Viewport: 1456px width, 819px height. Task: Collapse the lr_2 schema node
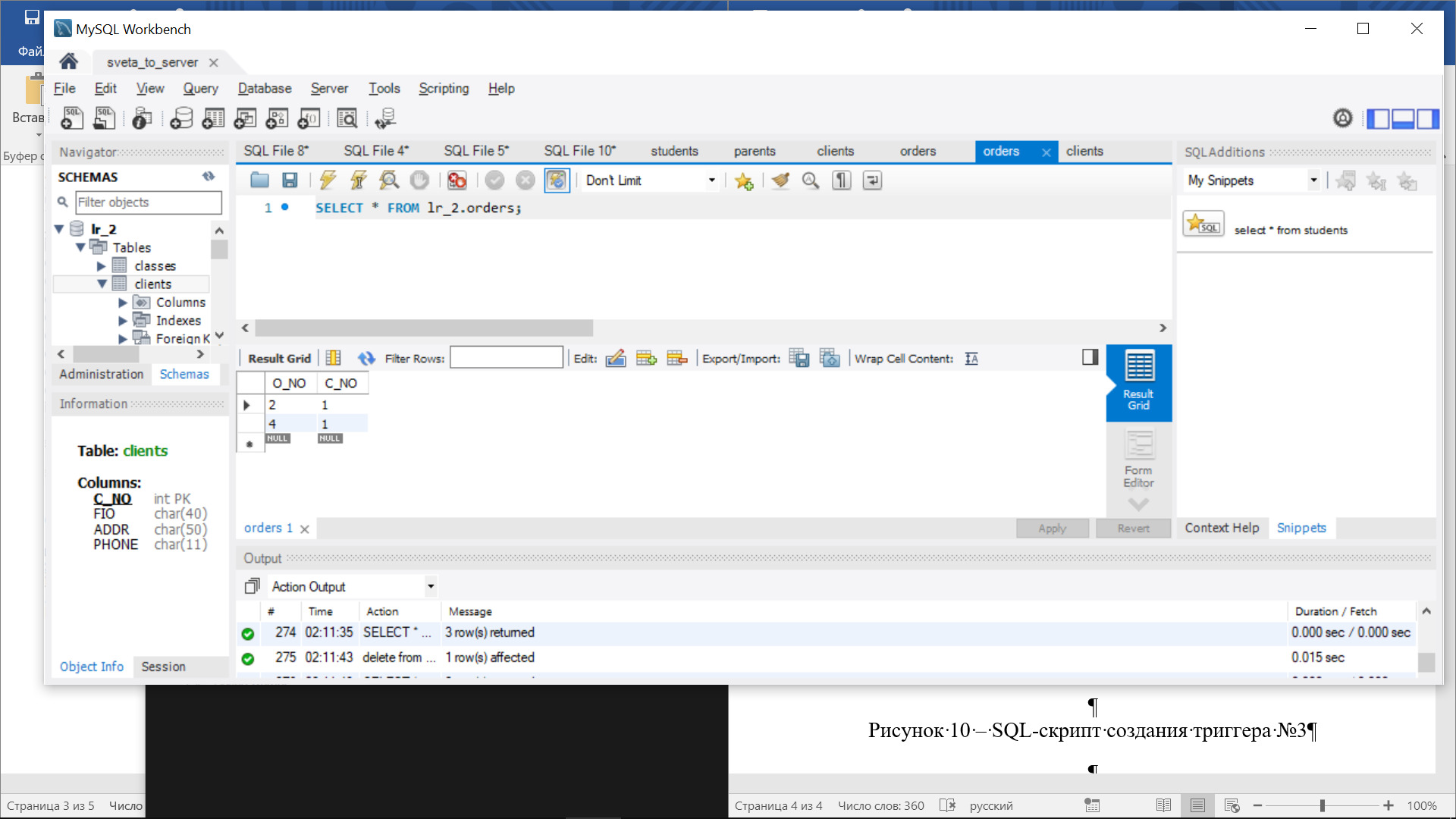click(59, 229)
